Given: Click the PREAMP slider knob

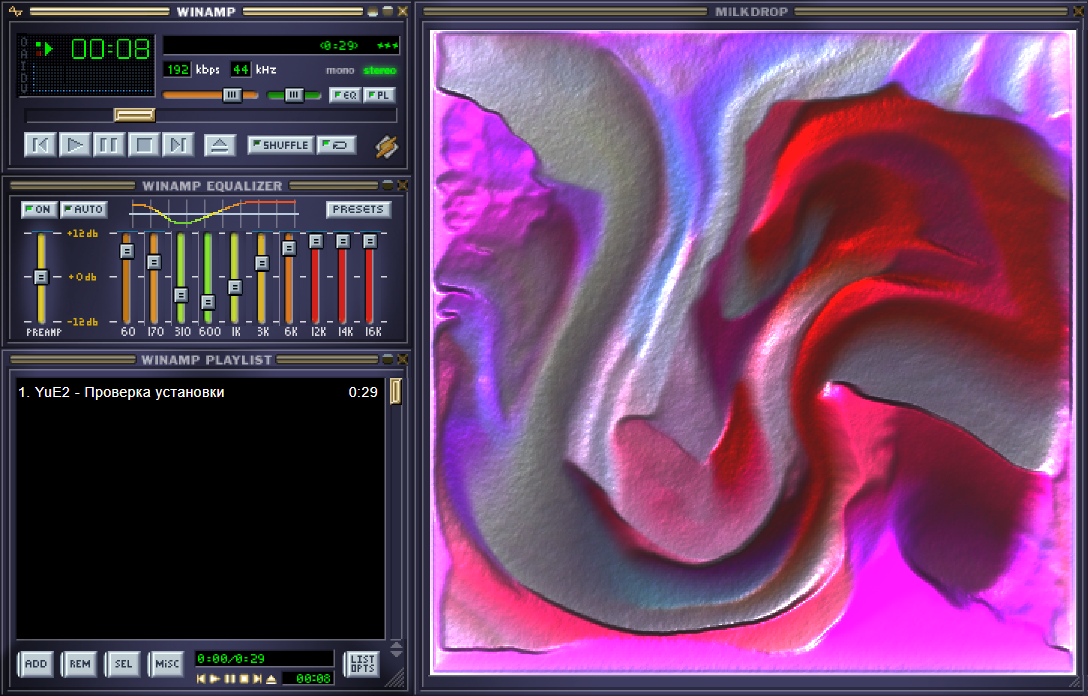Looking at the screenshot, I should (41, 277).
